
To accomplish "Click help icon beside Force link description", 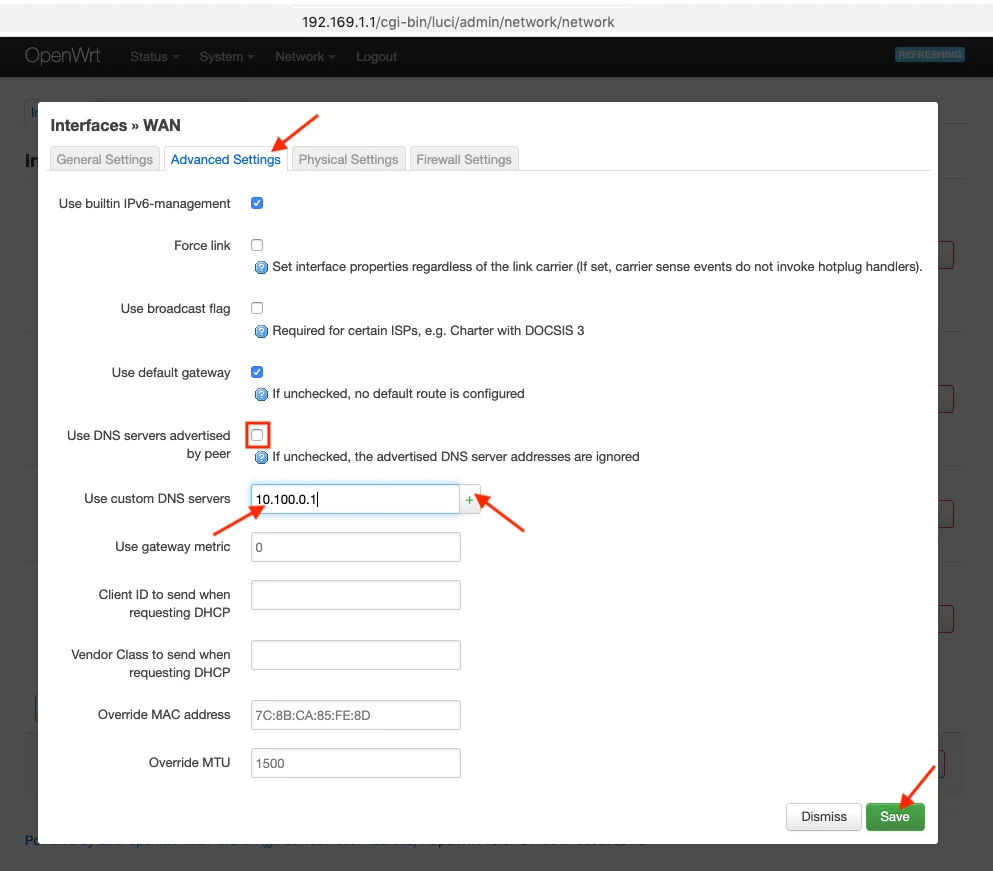I will coord(262,268).
